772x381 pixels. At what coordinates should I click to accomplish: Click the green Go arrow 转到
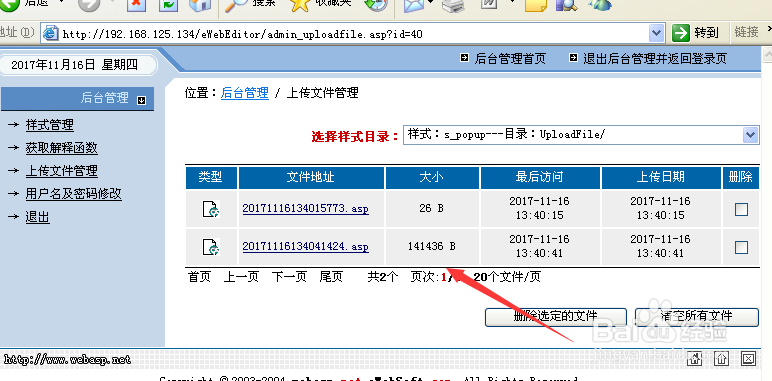pos(681,33)
